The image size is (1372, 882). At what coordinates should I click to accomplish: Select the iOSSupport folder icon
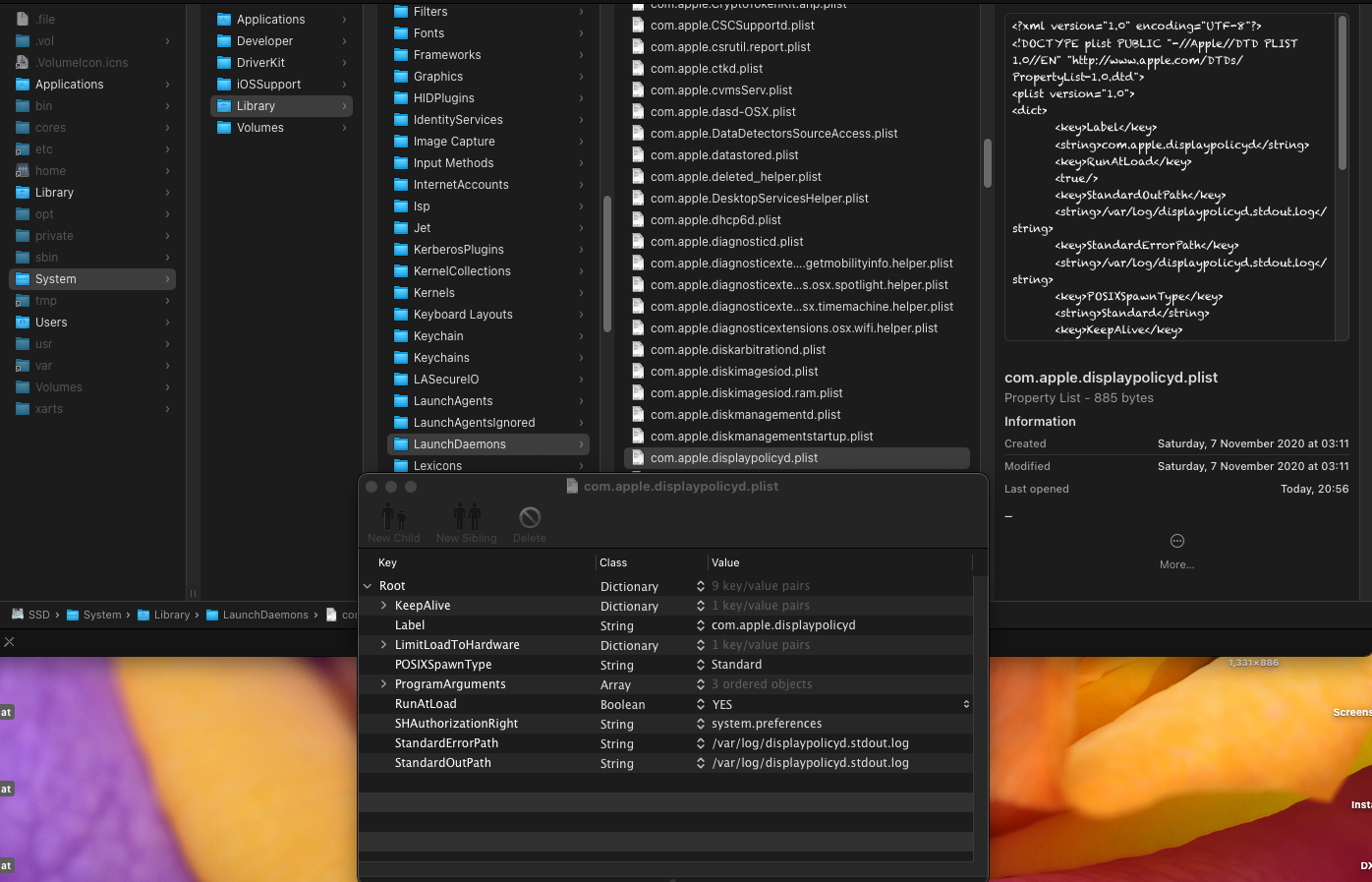click(x=224, y=85)
